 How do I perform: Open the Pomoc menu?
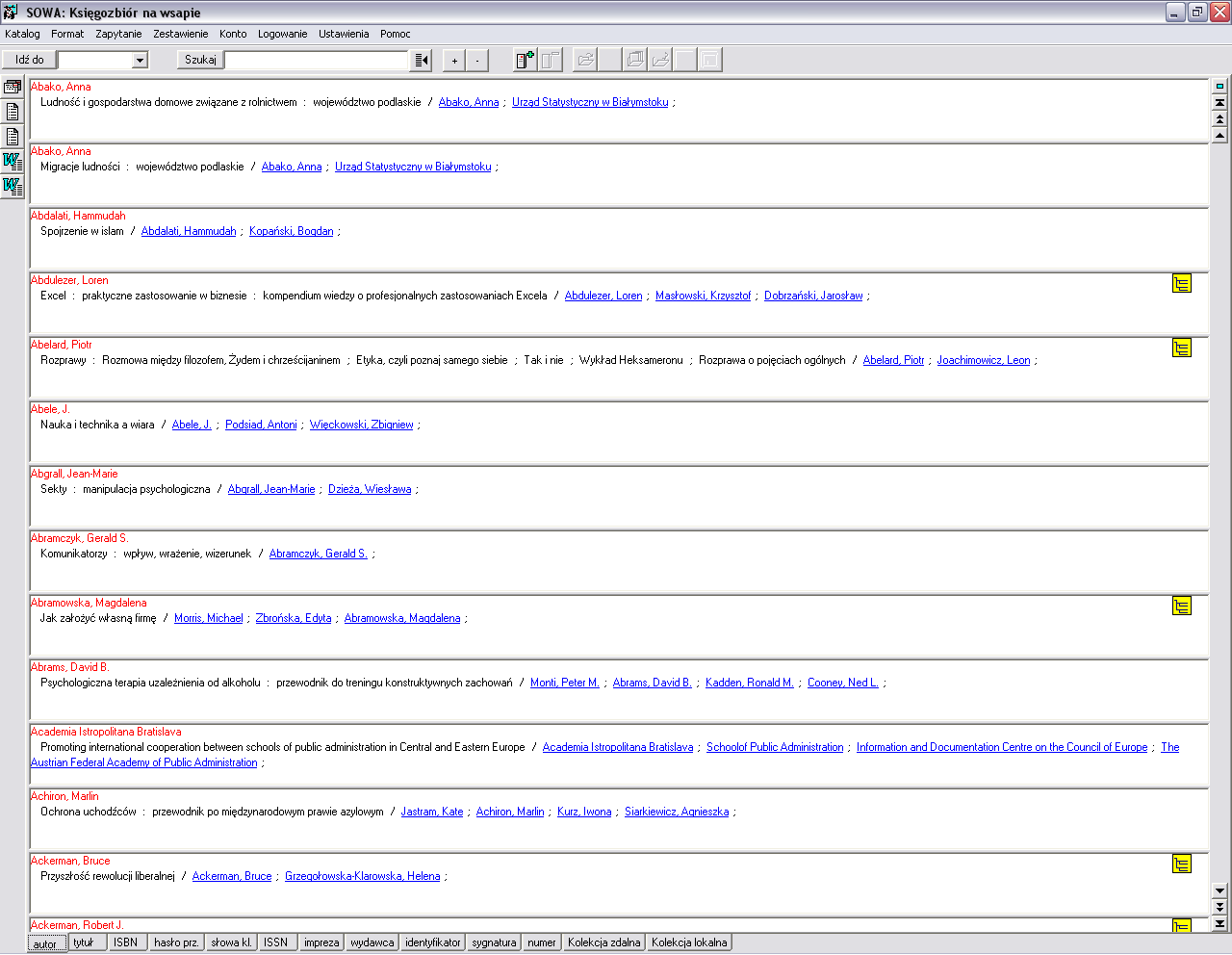396,34
